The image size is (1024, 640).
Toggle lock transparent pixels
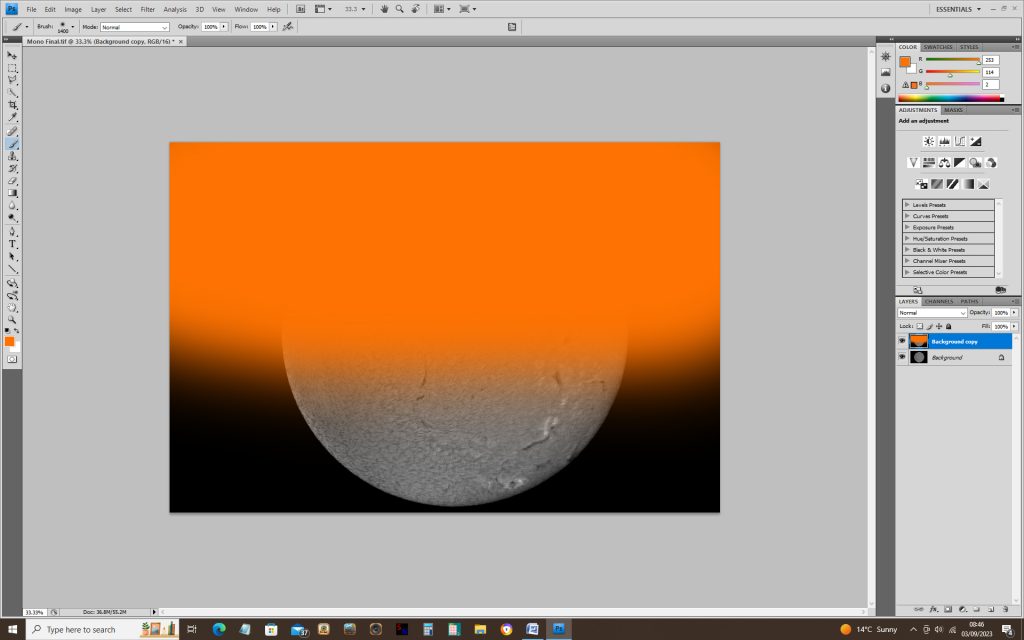[x=920, y=326]
